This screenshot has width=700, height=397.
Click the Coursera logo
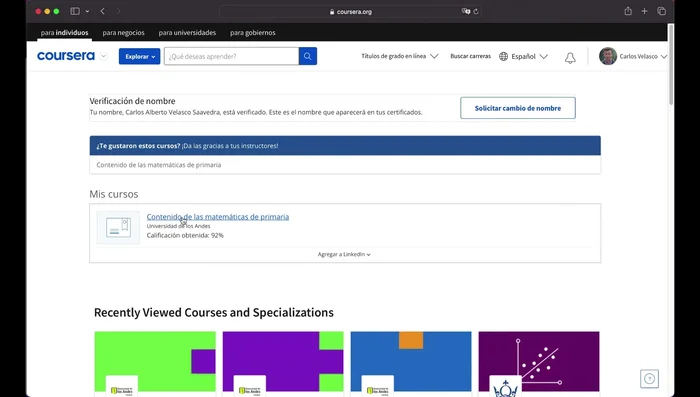click(x=66, y=56)
